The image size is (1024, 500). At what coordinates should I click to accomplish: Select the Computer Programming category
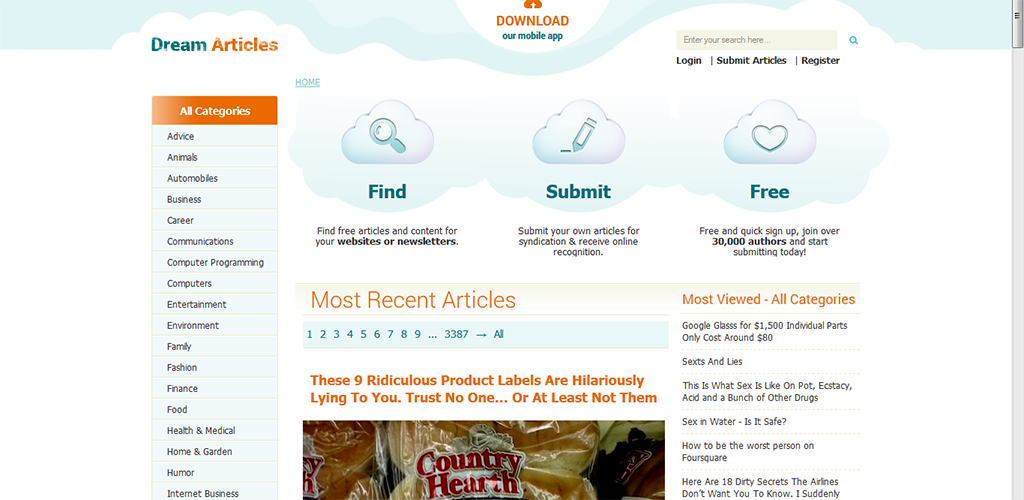[x=215, y=262]
